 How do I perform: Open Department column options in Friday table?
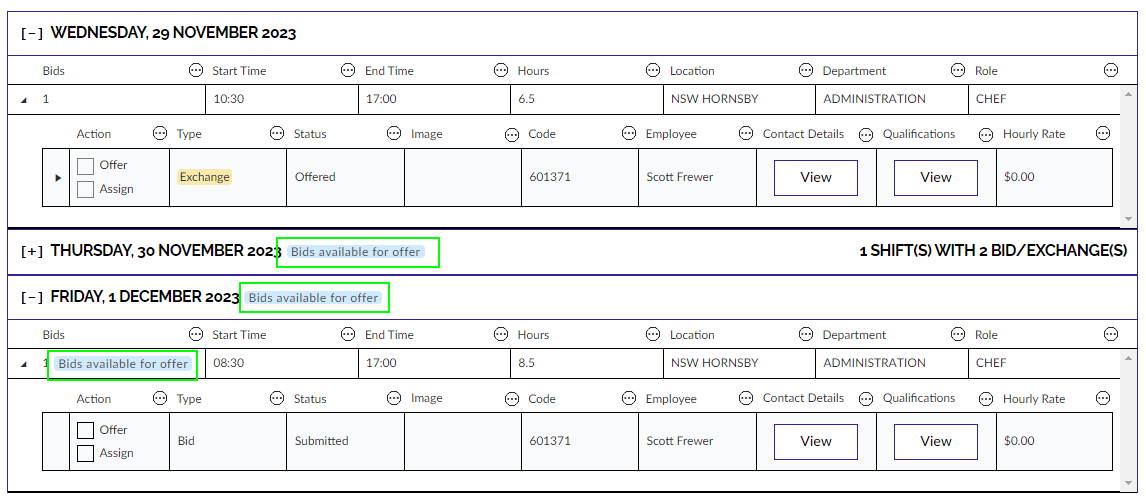(x=959, y=335)
